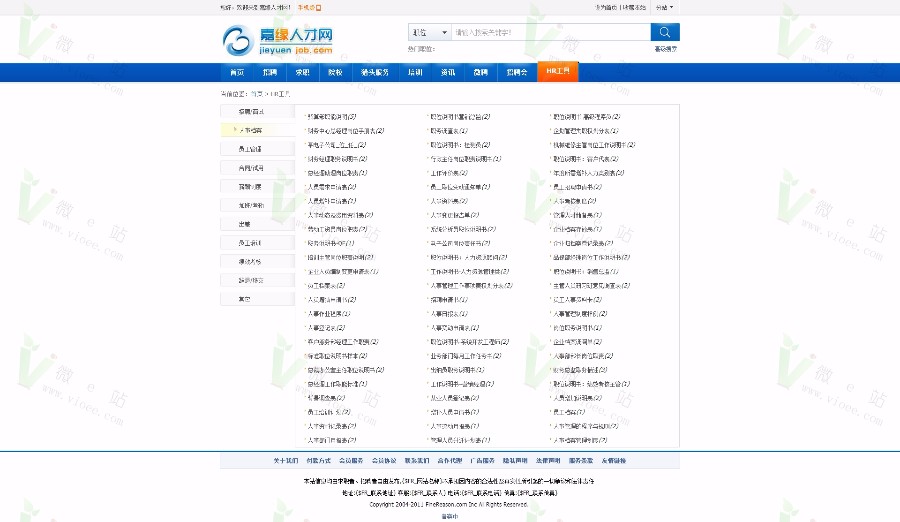
Task: Open the 人事日报表 document link
Action: (x=449, y=314)
